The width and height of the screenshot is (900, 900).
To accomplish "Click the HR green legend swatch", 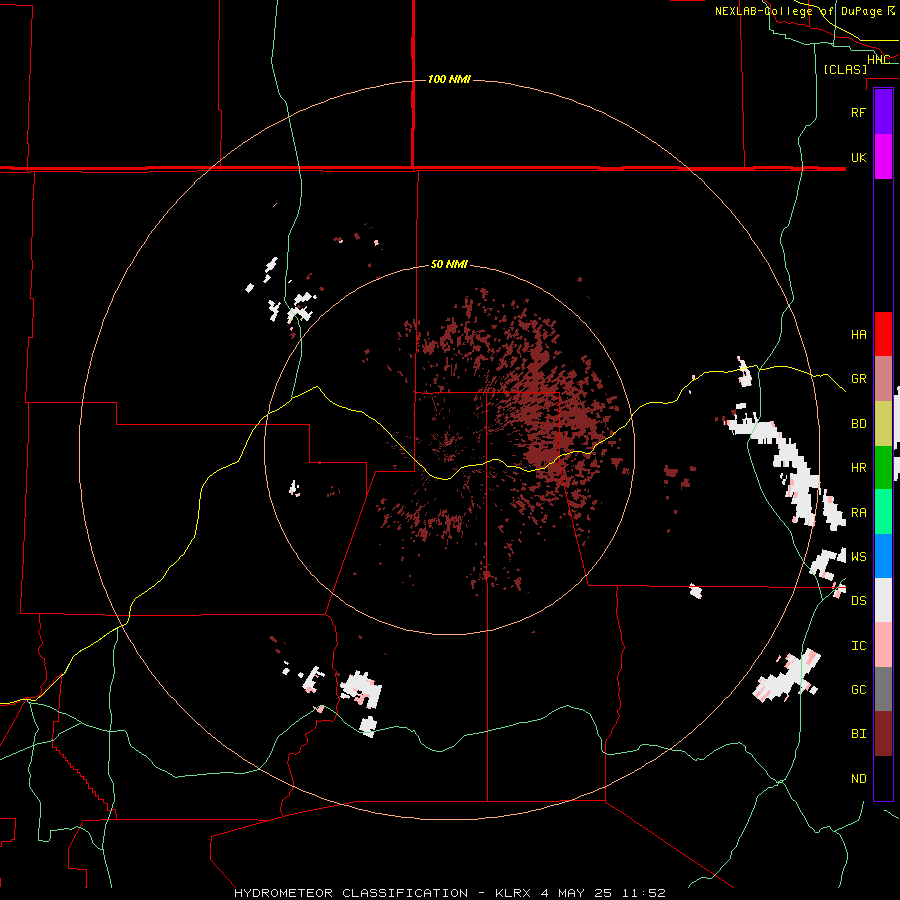I will tap(883, 468).
